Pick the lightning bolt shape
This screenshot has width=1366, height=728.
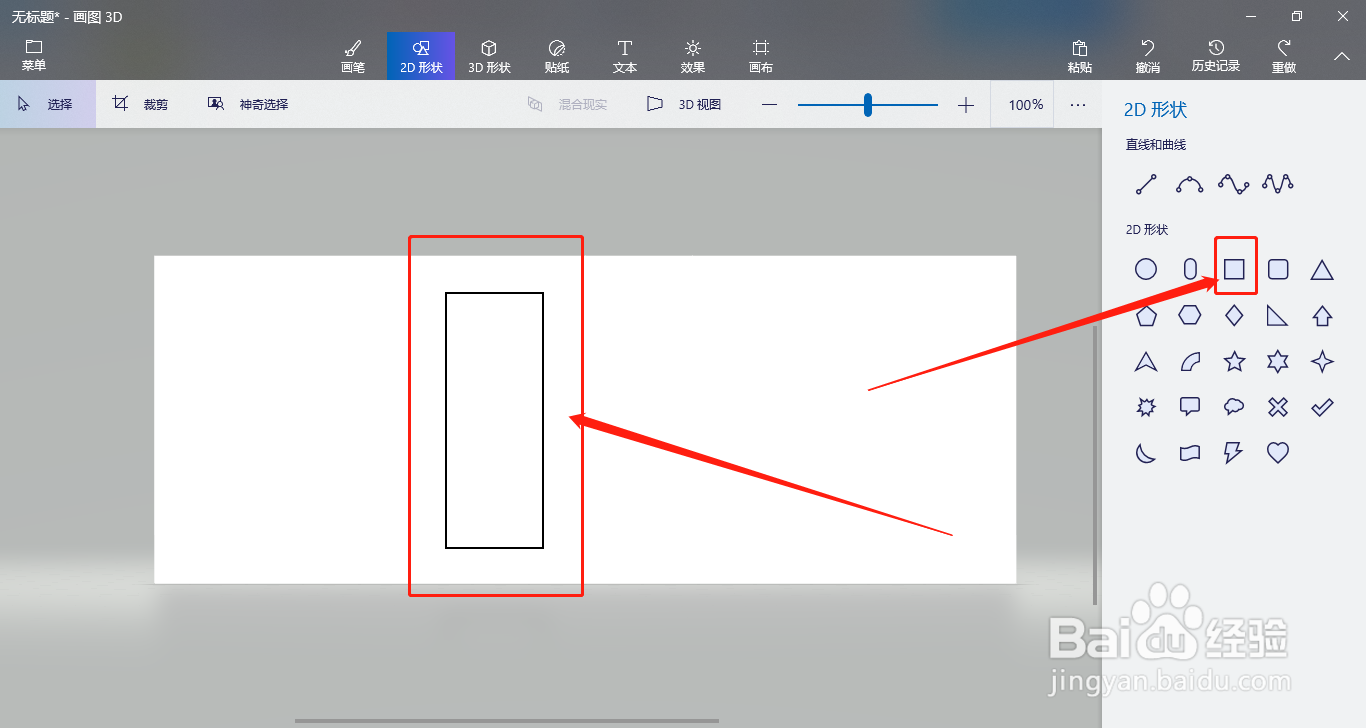[1234, 453]
